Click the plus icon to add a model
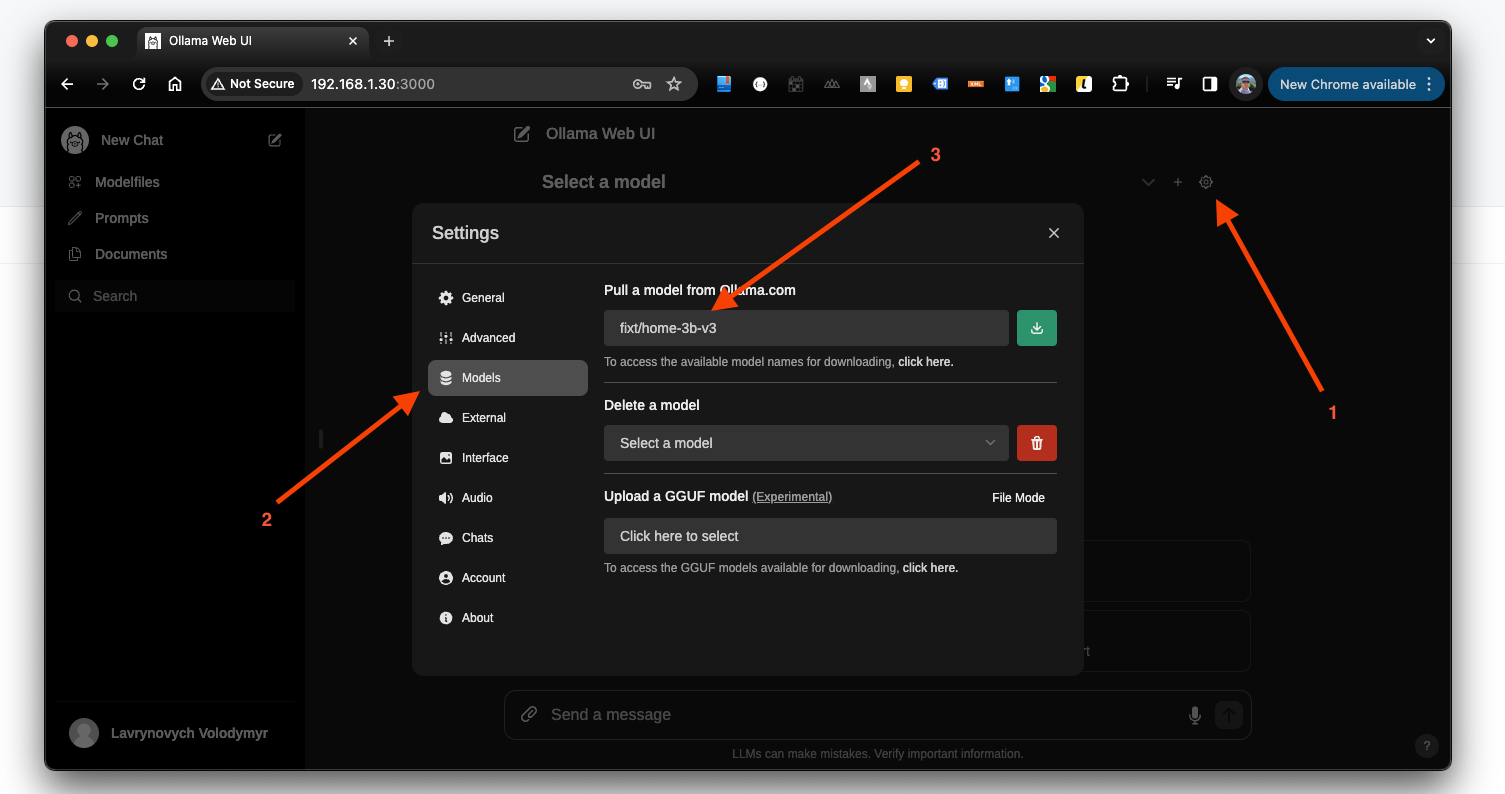Viewport: 1505px width, 794px height. coord(1178,182)
